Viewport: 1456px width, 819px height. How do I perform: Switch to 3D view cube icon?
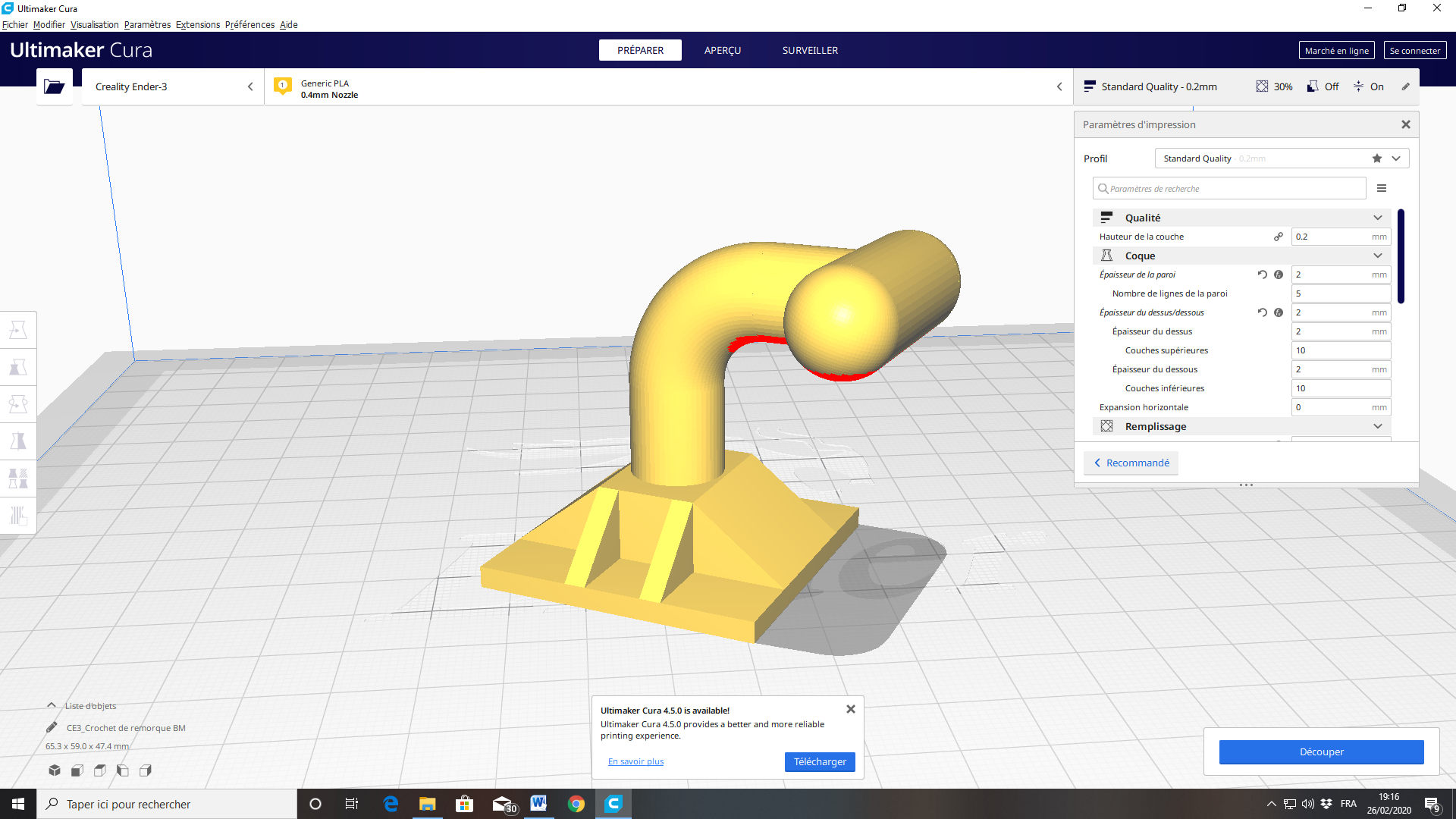point(55,770)
